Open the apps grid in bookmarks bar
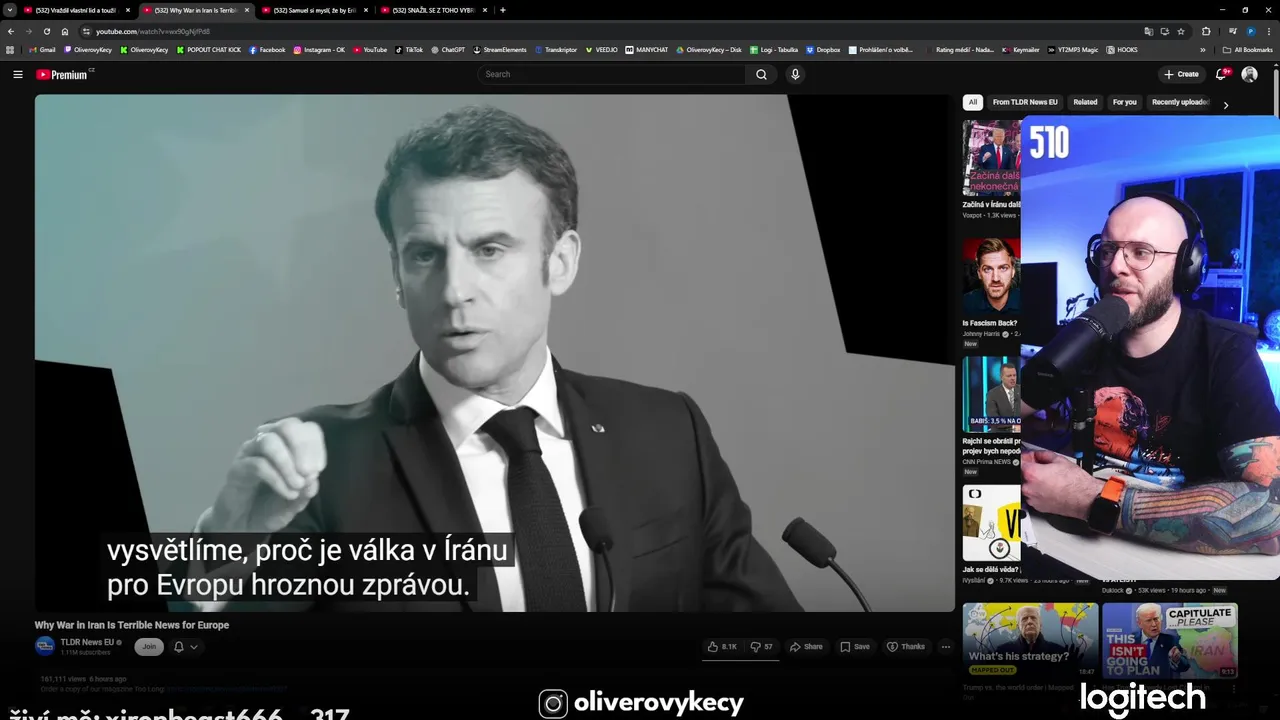The width and height of the screenshot is (1280, 720). [x=10, y=49]
